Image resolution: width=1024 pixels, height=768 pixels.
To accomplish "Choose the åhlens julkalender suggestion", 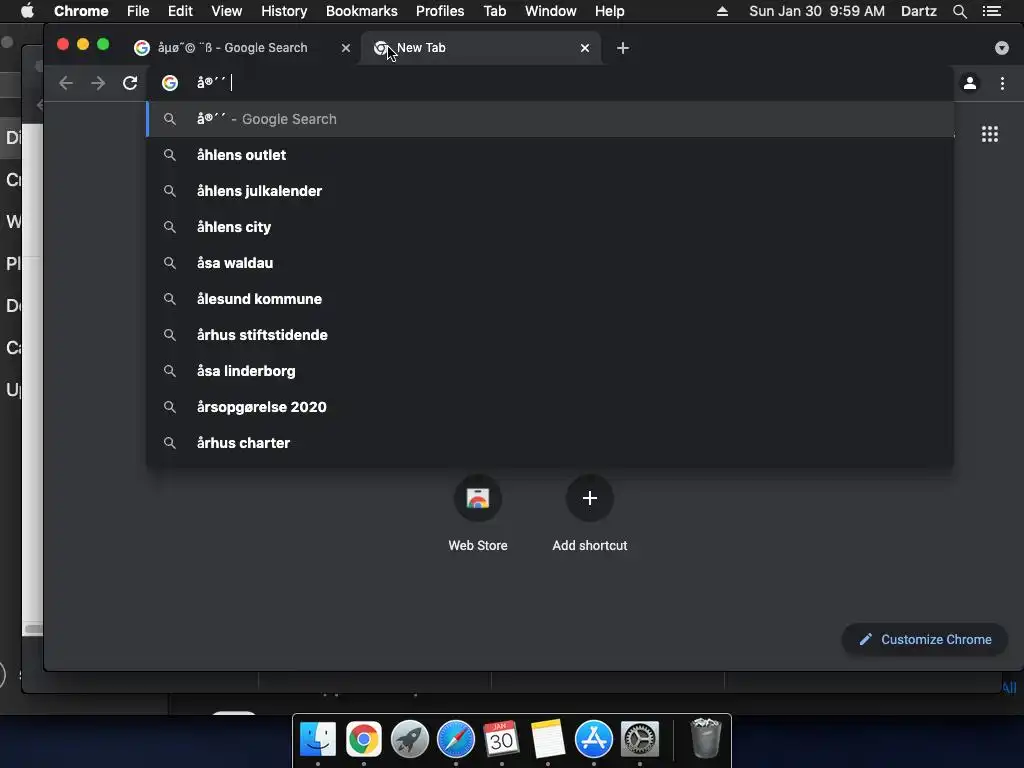I will click(550, 191).
